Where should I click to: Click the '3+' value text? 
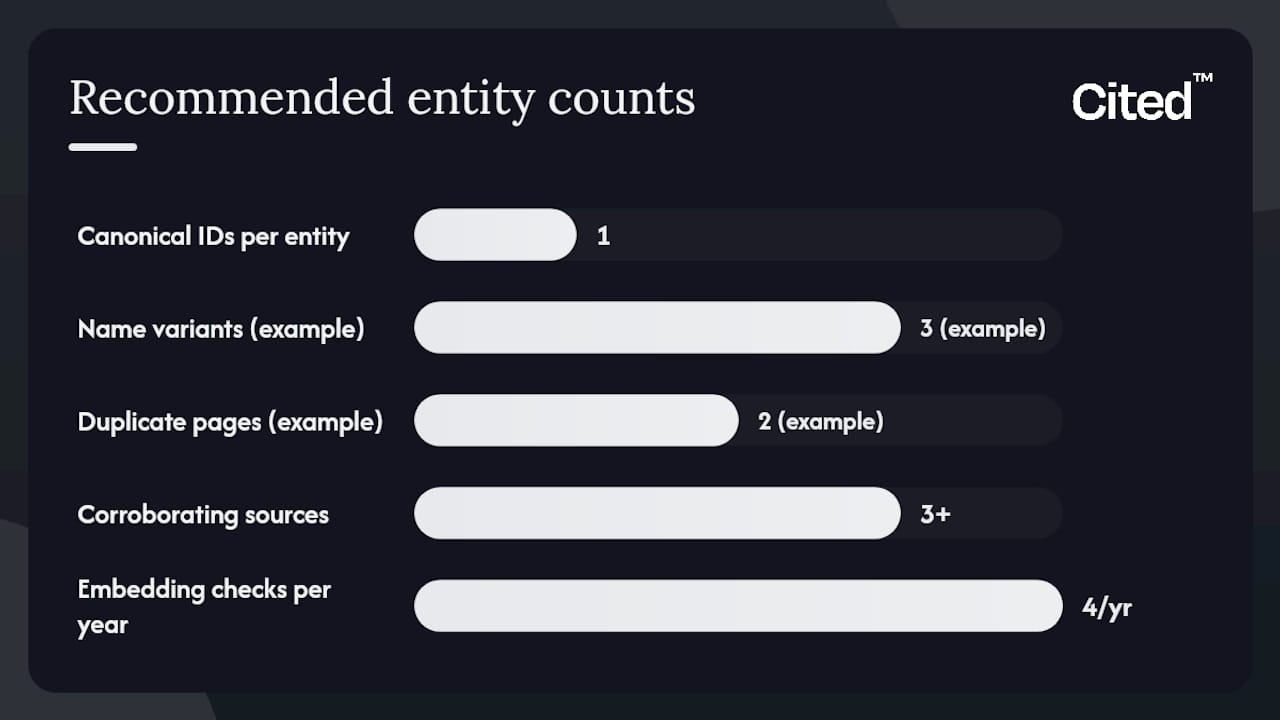coord(935,514)
